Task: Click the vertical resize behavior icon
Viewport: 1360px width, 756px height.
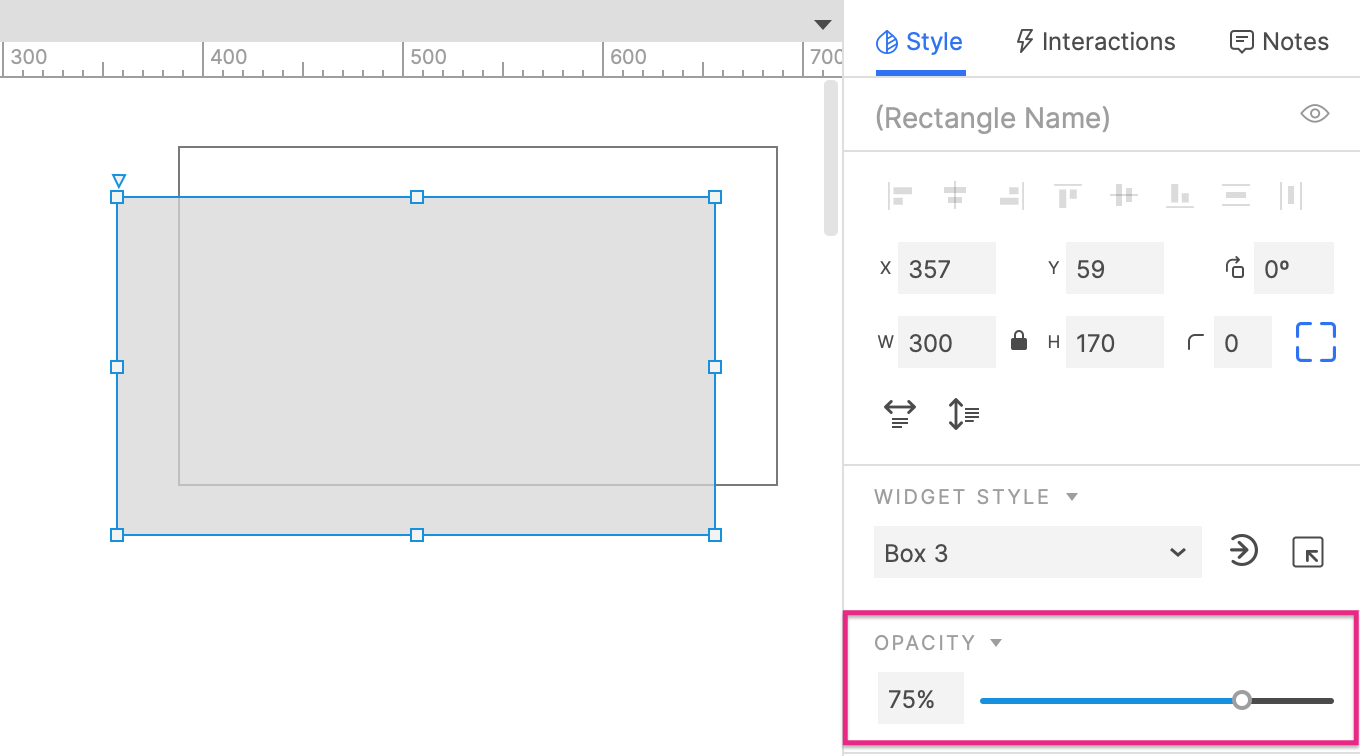Action: (x=962, y=414)
